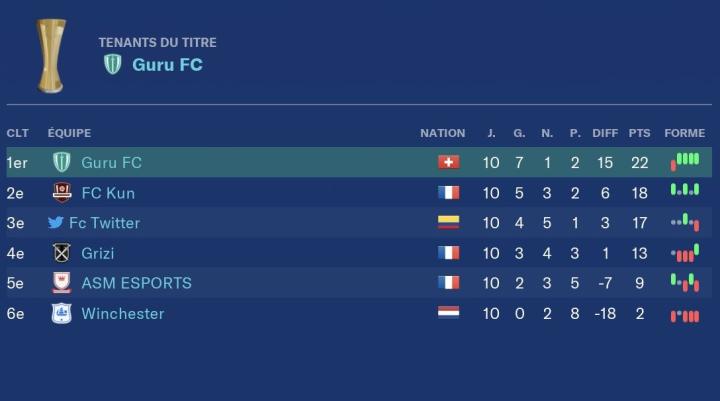Viewport: 720px width, 401px height.
Task: Sort table by PTS column
Action: (x=640, y=133)
